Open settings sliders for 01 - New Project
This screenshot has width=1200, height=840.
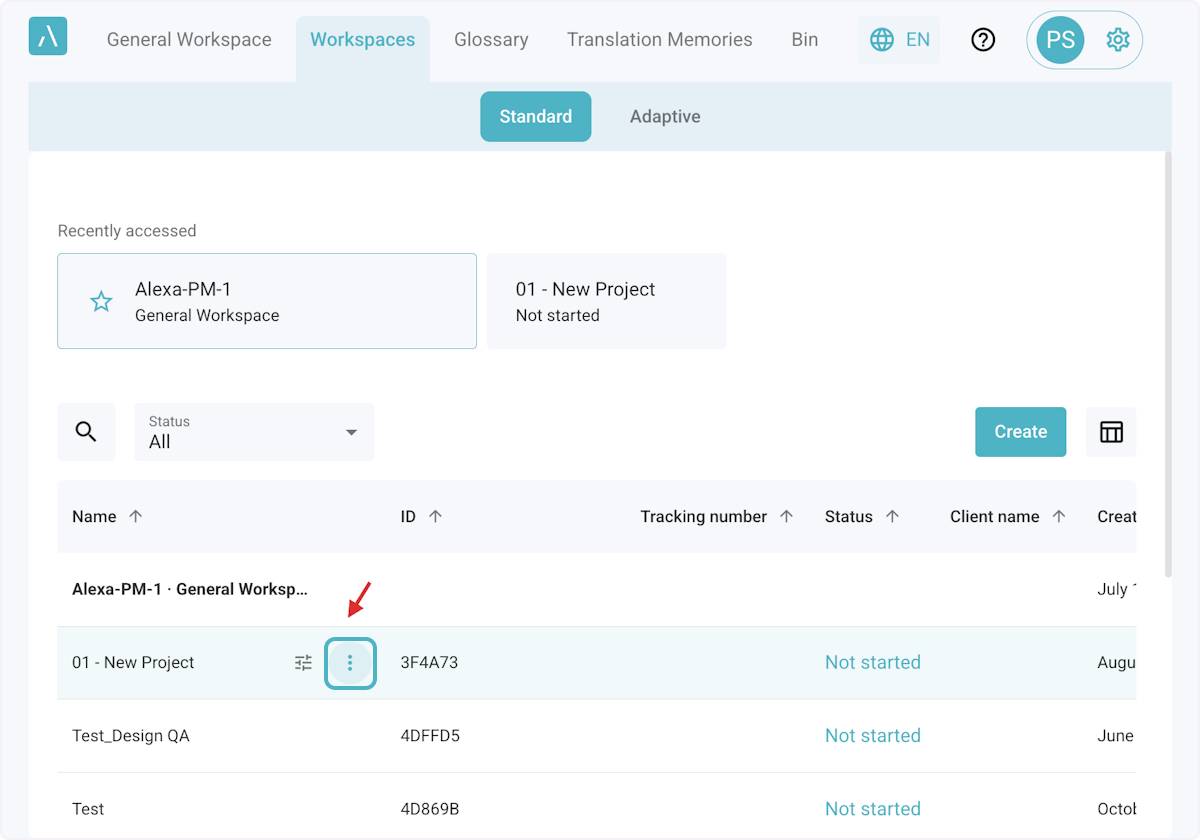(x=303, y=663)
